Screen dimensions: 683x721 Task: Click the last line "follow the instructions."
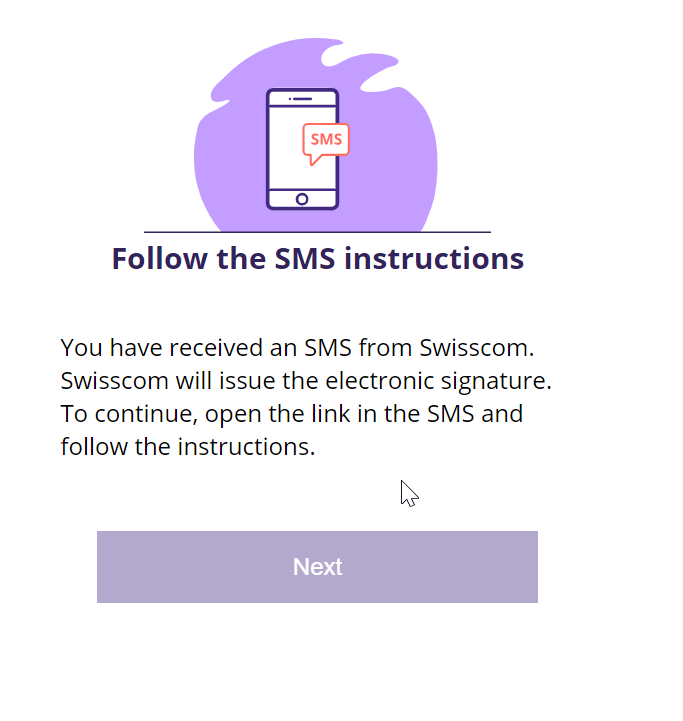point(188,447)
